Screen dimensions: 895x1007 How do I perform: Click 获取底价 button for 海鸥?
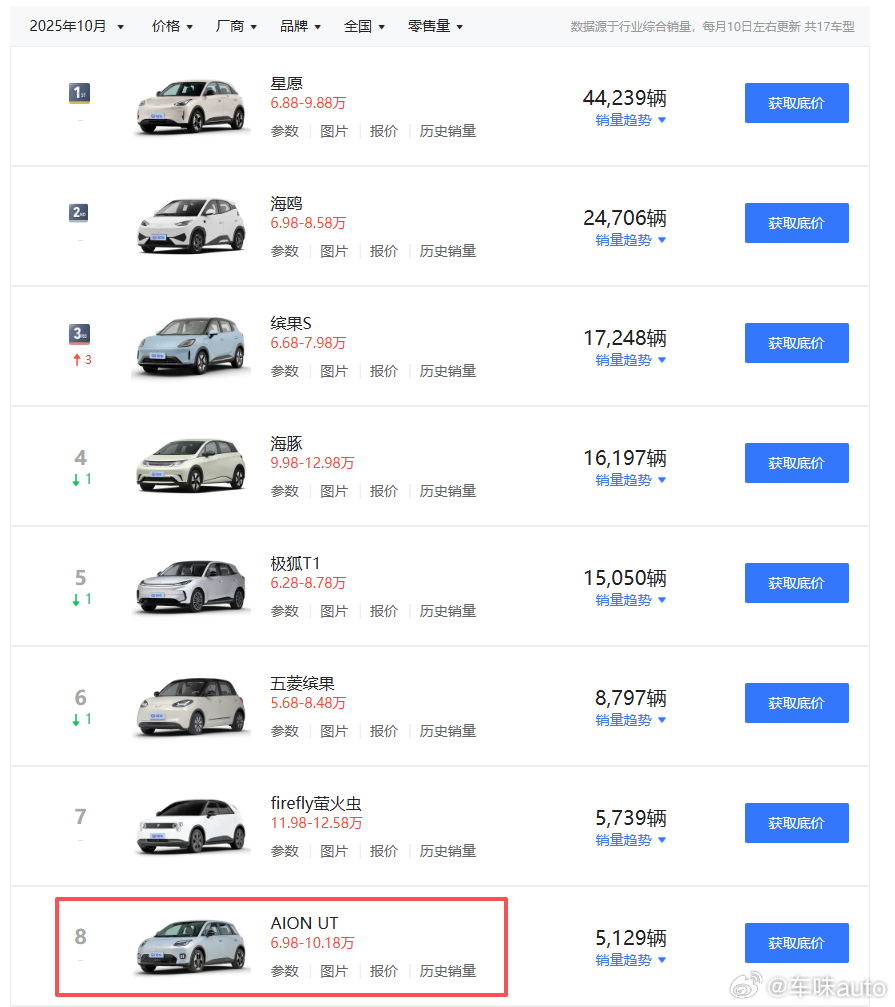[x=796, y=223]
